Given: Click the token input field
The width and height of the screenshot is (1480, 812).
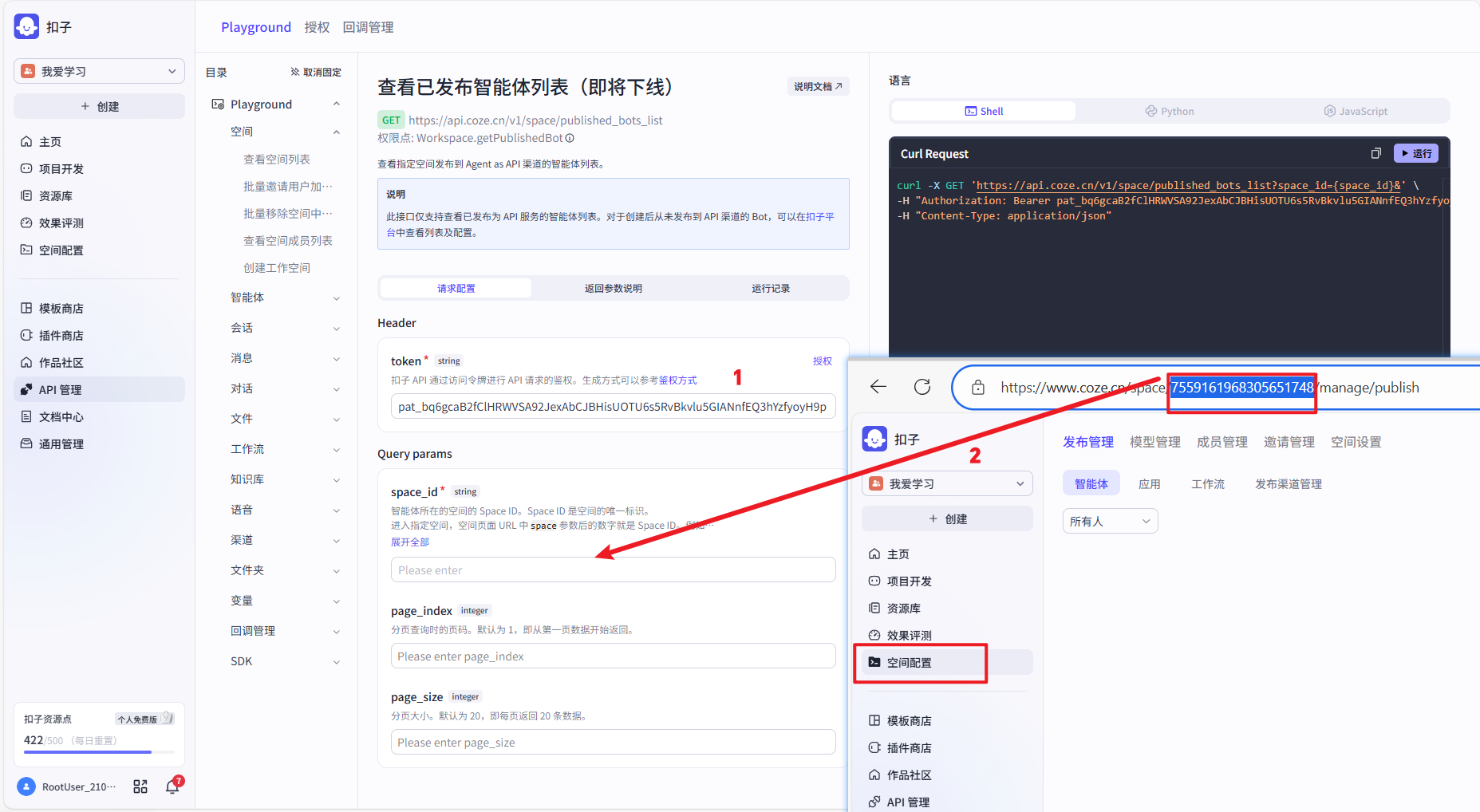Looking at the screenshot, I should pyautogui.click(x=613, y=406).
